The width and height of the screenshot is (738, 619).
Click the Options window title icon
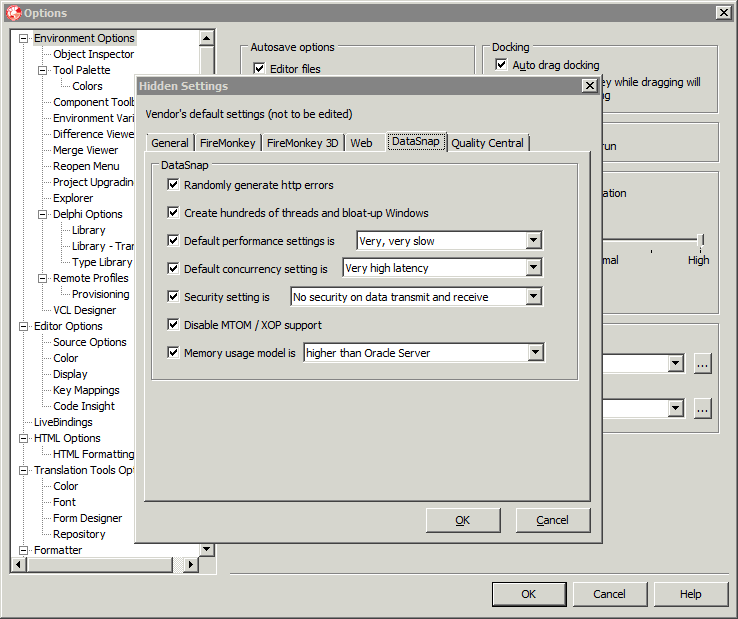pyautogui.click(x=14, y=13)
